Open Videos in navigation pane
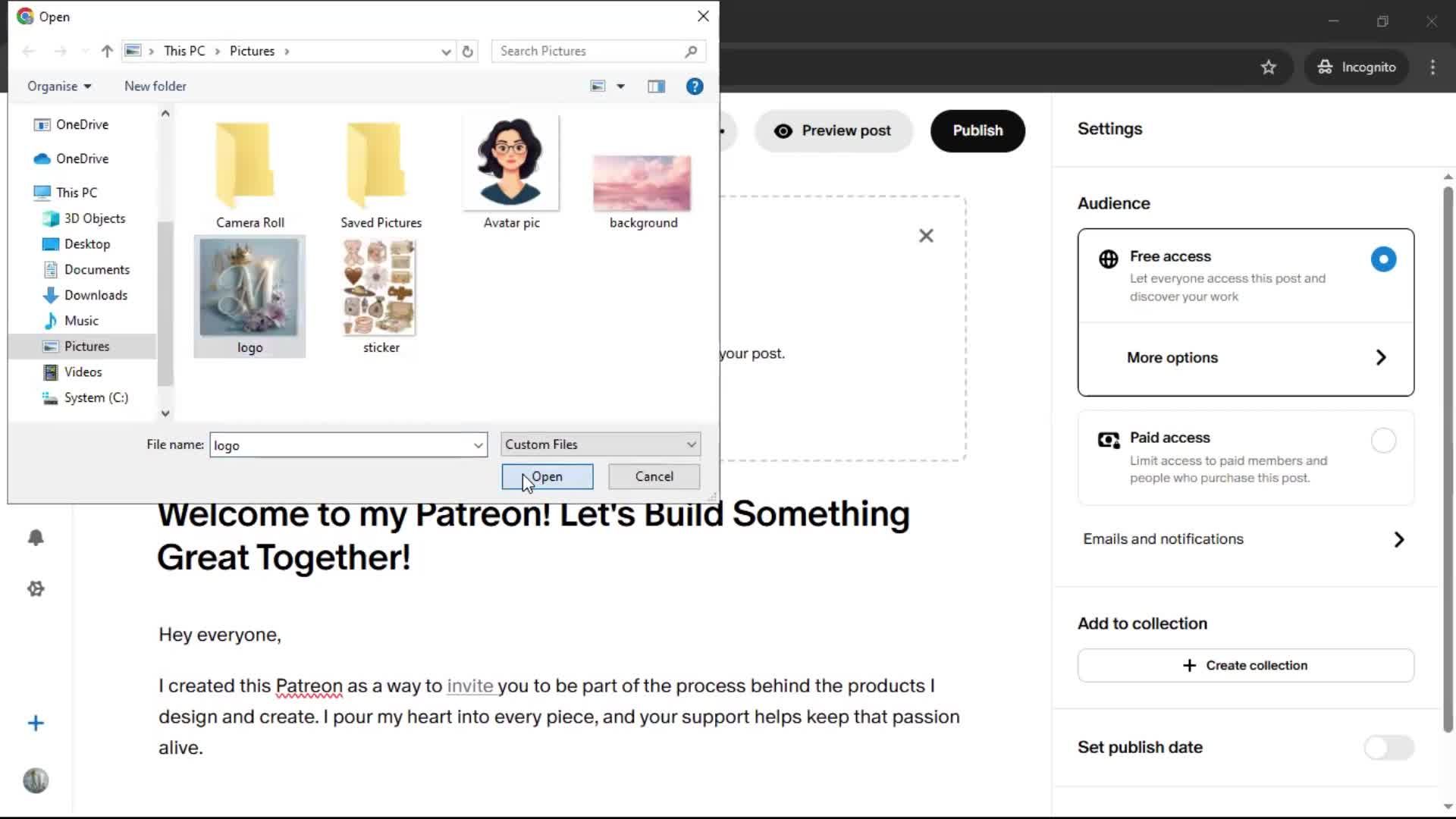 pyautogui.click(x=73, y=372)
